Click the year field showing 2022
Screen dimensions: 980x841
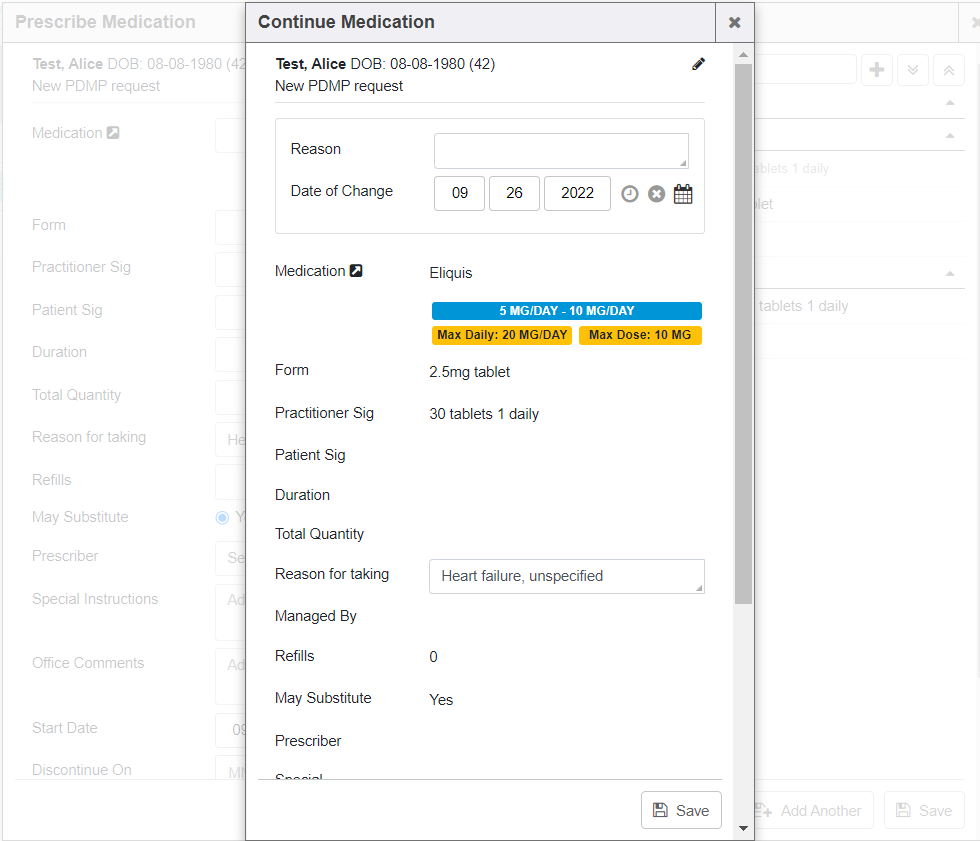pyautogui.click(x=577, y=194)
